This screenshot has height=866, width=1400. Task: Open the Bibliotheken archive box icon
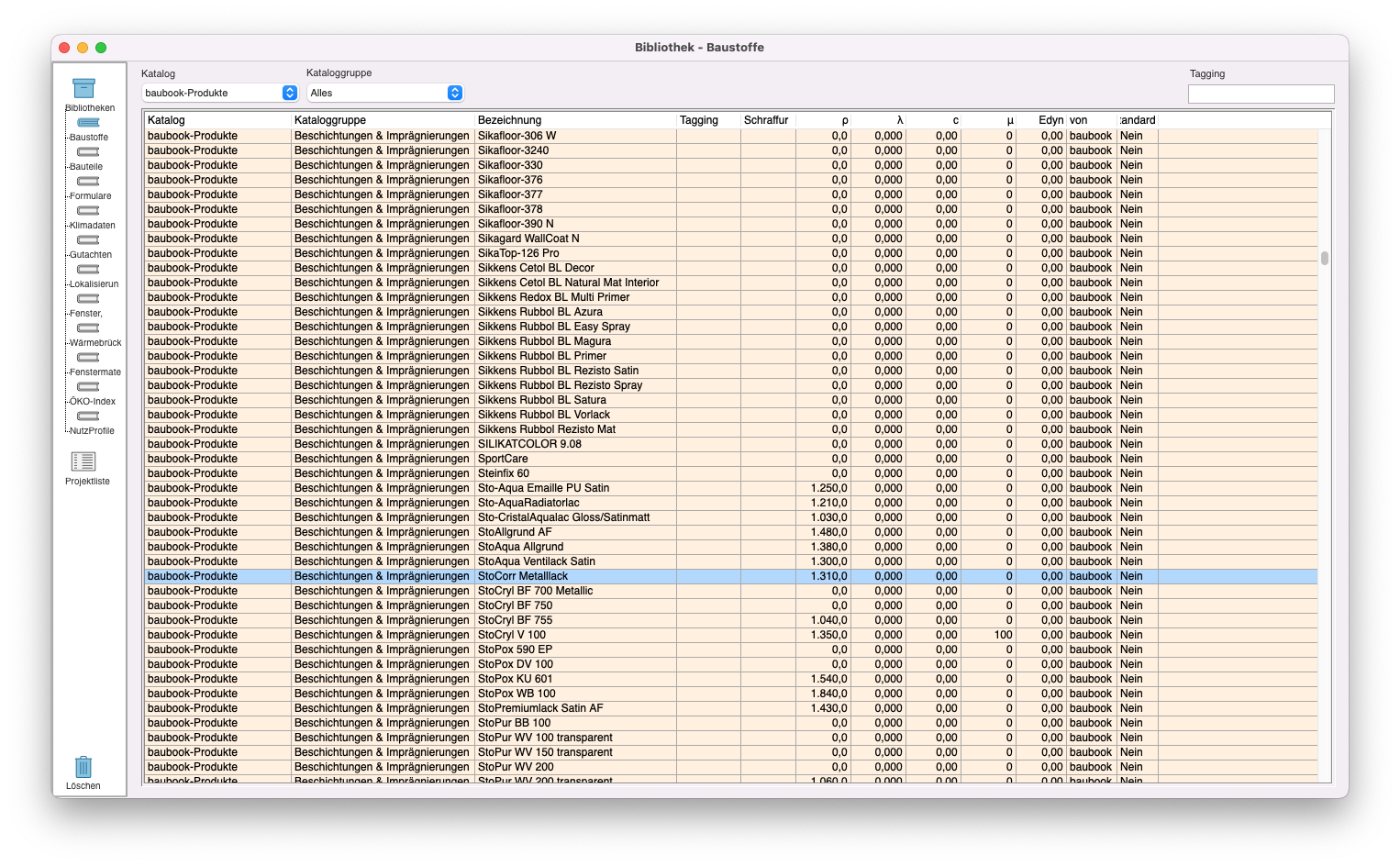tap(84, 88)
